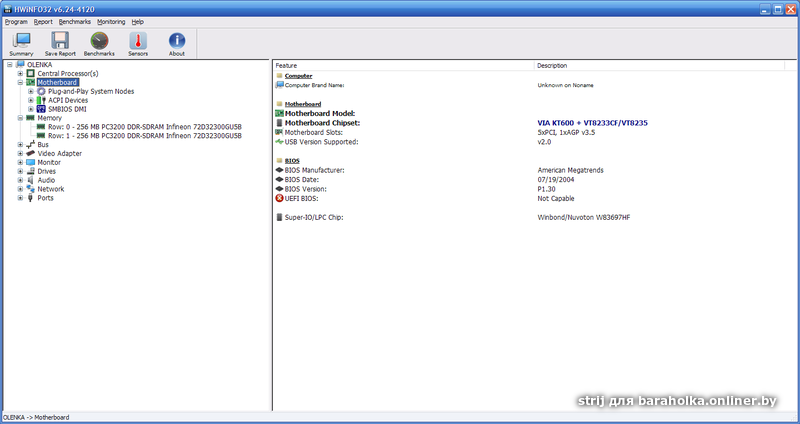Click the USB Version Supported icon
The height and width of the screenshot is (424, 800).
279,142
